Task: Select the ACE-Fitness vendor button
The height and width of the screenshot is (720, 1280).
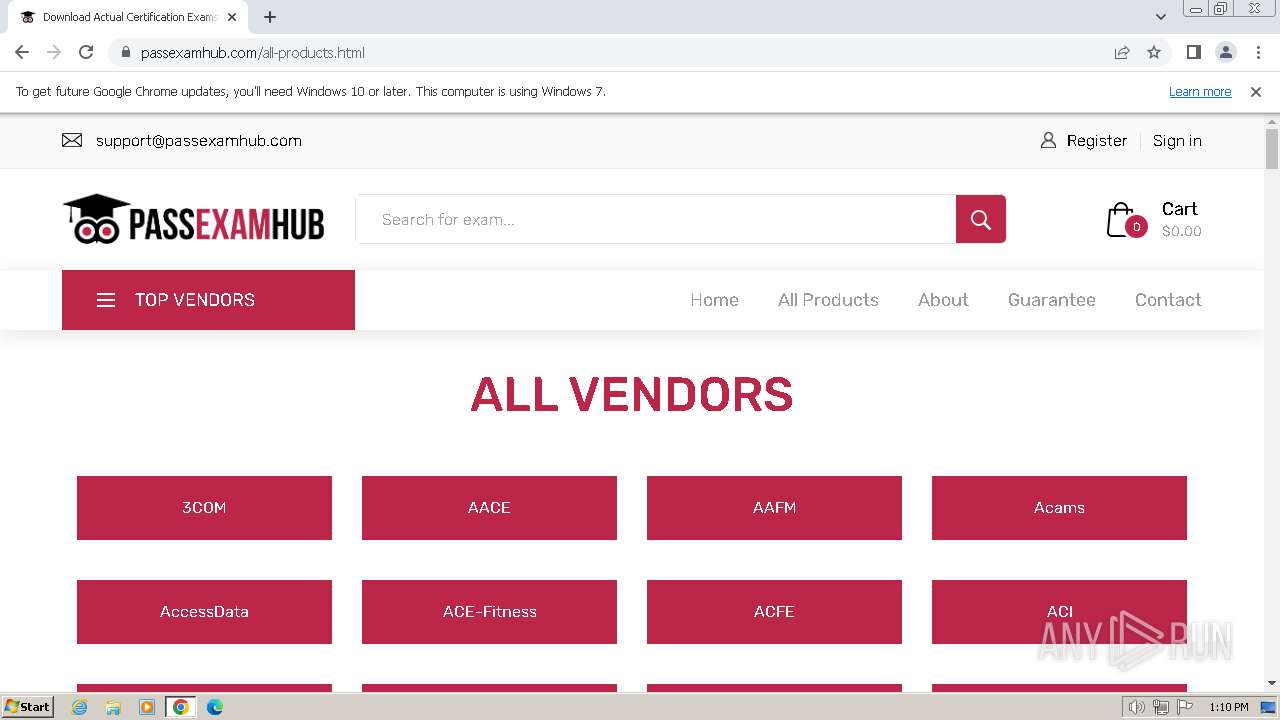Action: coord(489,612)
